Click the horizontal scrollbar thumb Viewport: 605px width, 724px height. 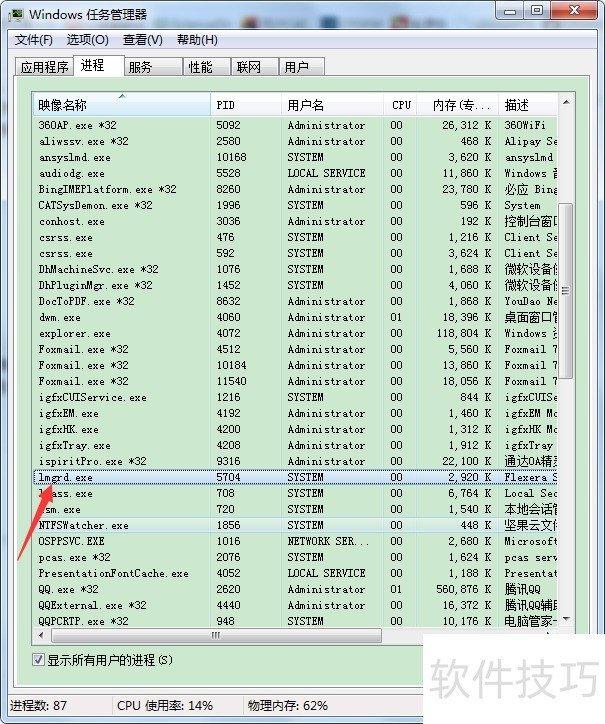[216, 635]
